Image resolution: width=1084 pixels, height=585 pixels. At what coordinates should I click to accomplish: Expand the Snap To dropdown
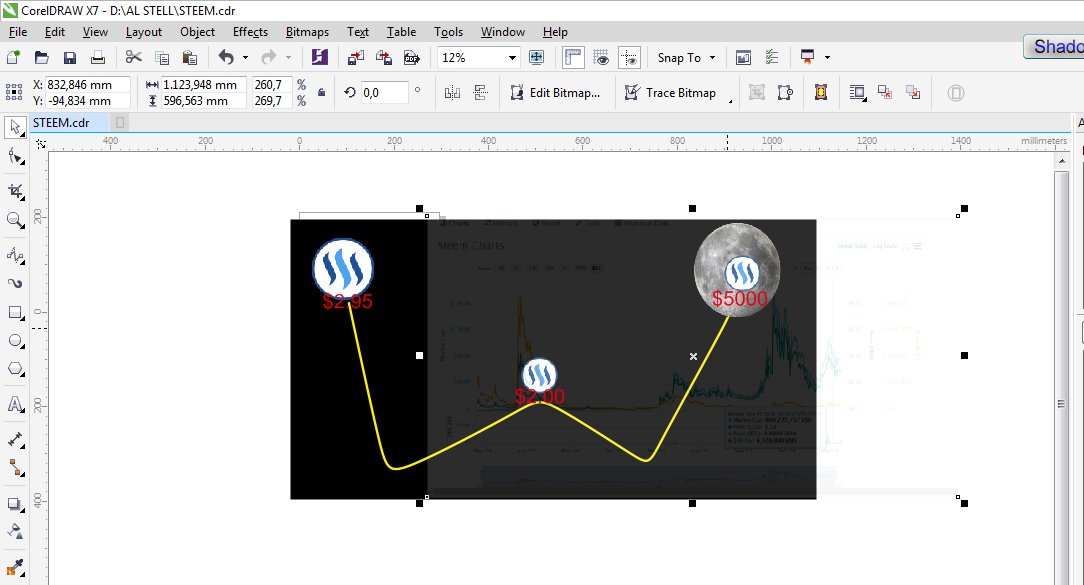click(x=712, y=57)
